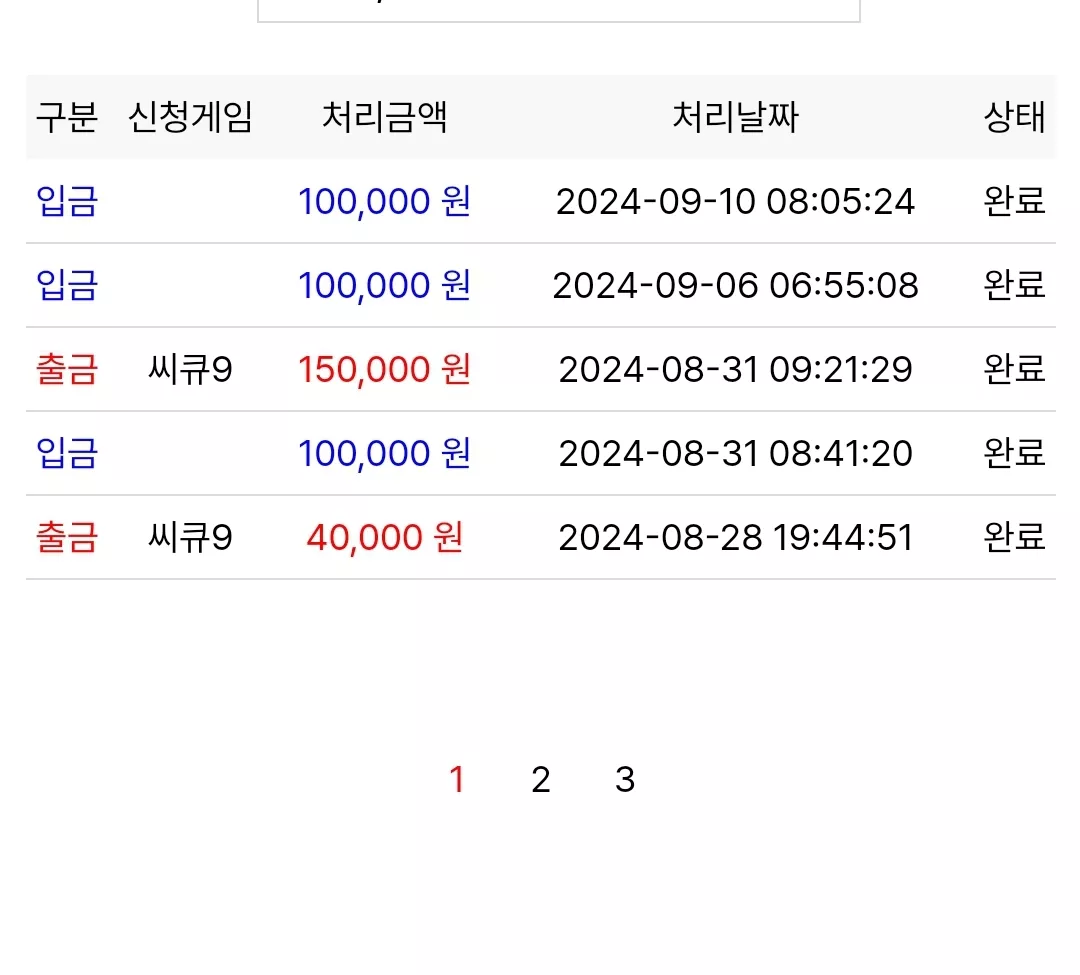The image size is (1080, 975).
Task: Click the date 2024-08-31 09:21:29
Action: [736, 370]
